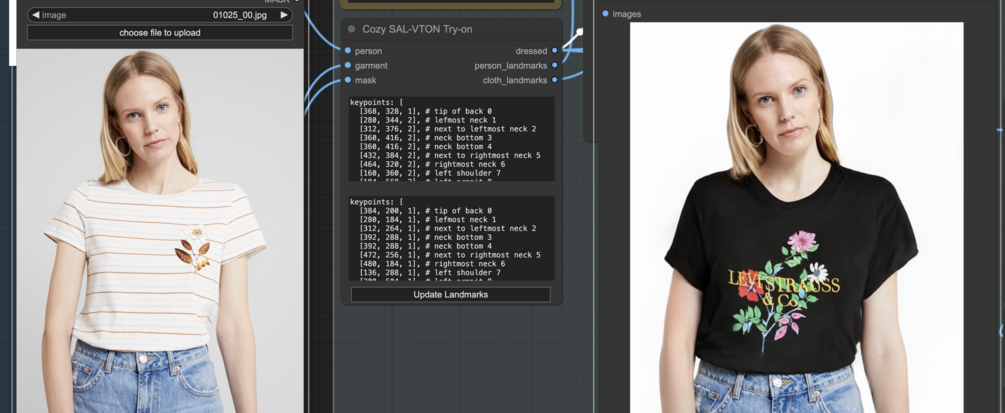The width and height of the screenshot is (1005, 413).
Task: Click the 'person_landmarks' output port
Action: coord(554,65)
